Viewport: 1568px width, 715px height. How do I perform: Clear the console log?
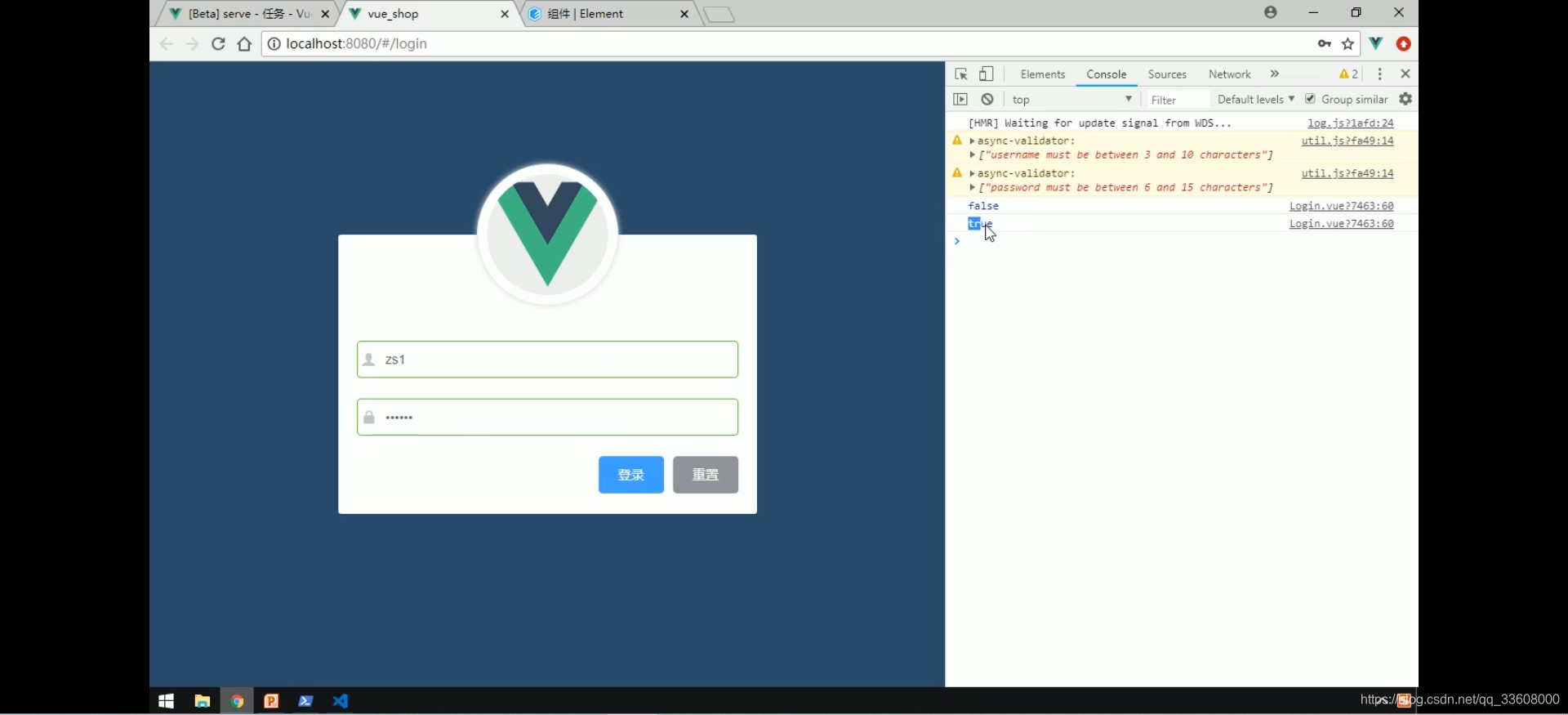click(x=987, y=99)
